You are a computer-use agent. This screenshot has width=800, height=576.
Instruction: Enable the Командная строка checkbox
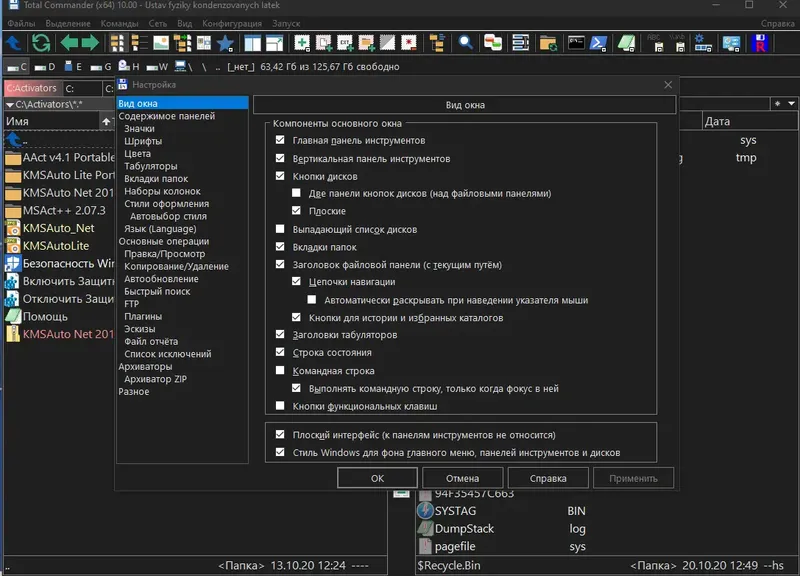click(x=280, y=370)
